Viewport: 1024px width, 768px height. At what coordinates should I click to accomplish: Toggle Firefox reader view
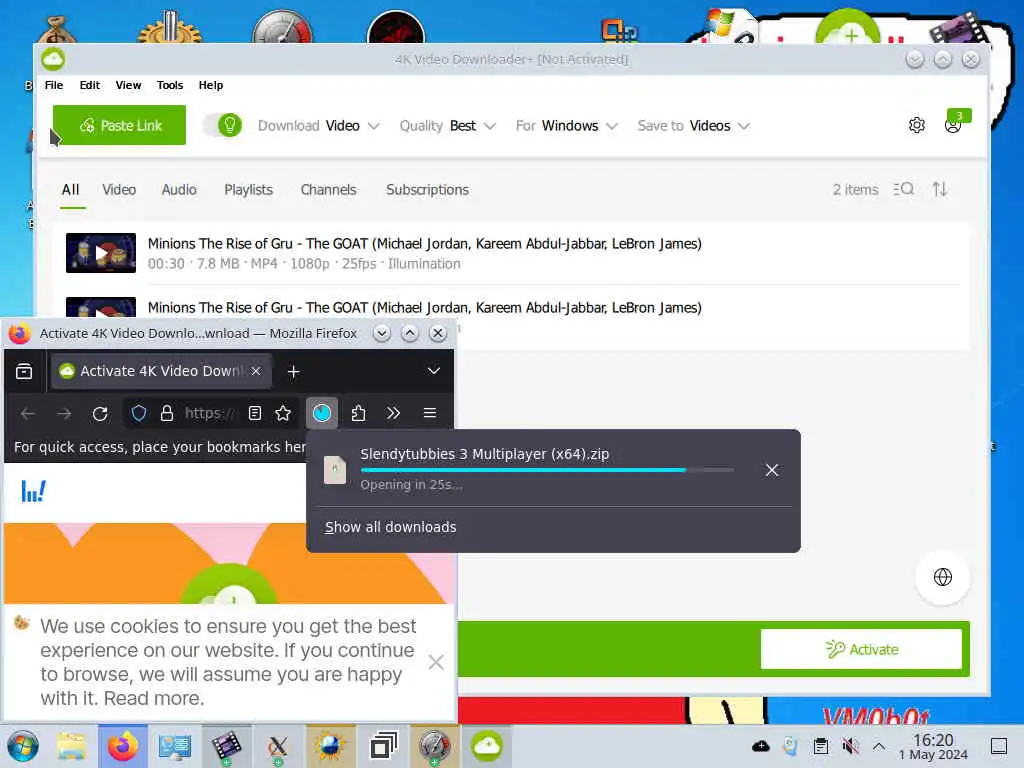255,413
